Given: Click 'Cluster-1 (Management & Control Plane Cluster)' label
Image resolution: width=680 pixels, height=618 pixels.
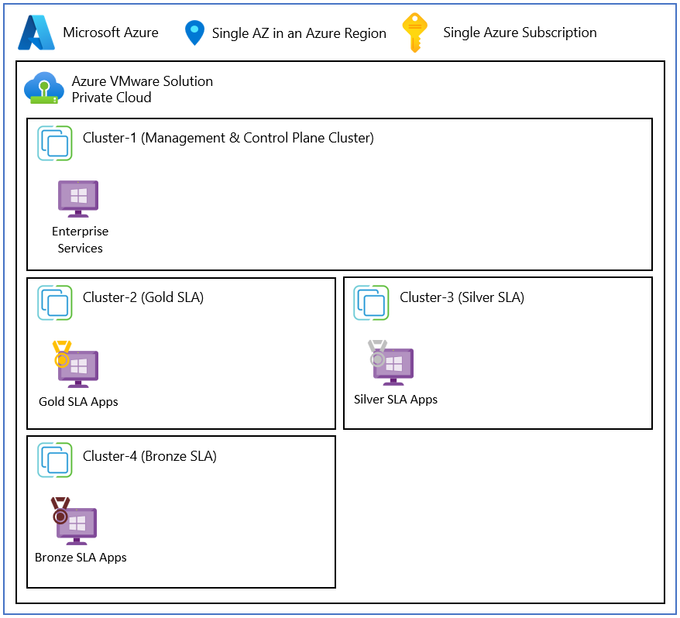Looking at the screenshot, I should tap(228, 138).
